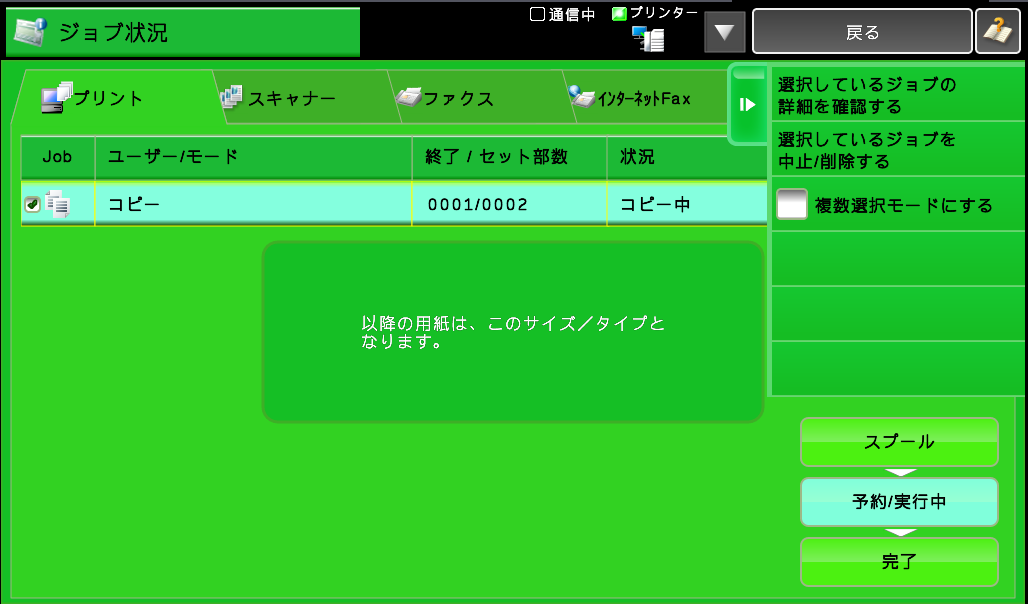Click the printer status device icon
The image size is (1028, 604).
(648, 39)
